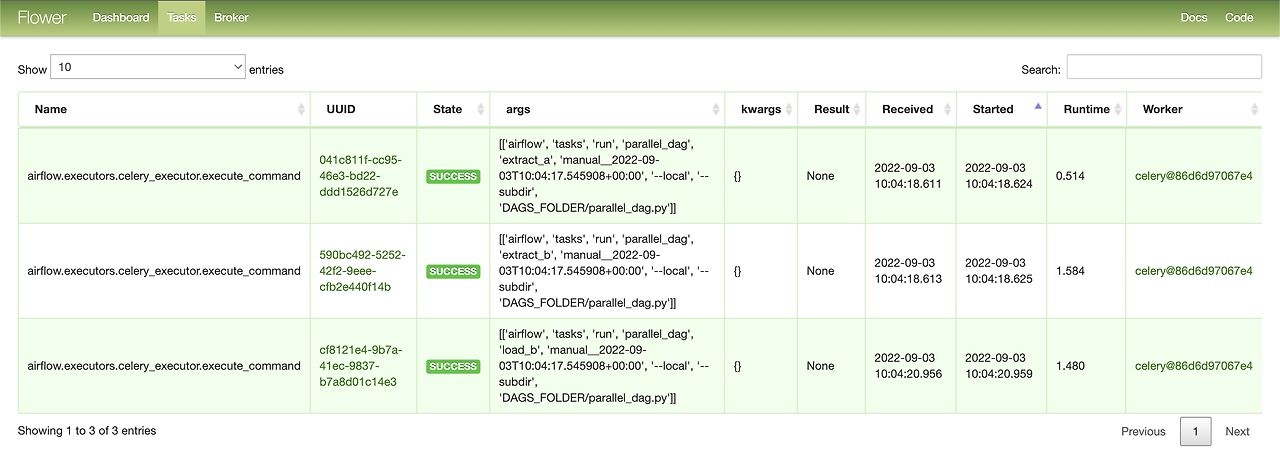Click SUCCESS badge in load_b row
Screen dimensions: 1280x451
453,366
